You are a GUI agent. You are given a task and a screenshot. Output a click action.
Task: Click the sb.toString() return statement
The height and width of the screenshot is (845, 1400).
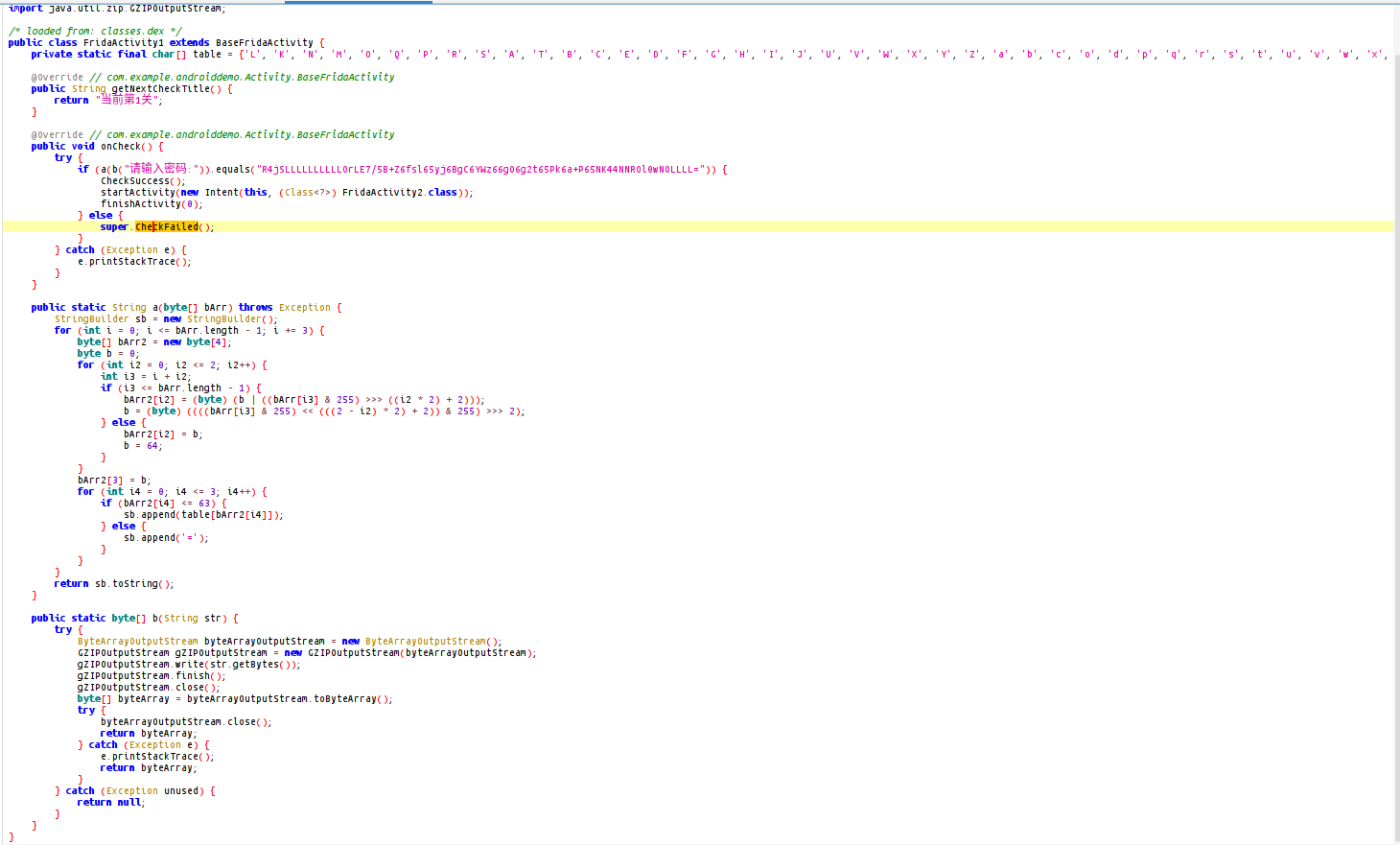[x=113, y=584]
